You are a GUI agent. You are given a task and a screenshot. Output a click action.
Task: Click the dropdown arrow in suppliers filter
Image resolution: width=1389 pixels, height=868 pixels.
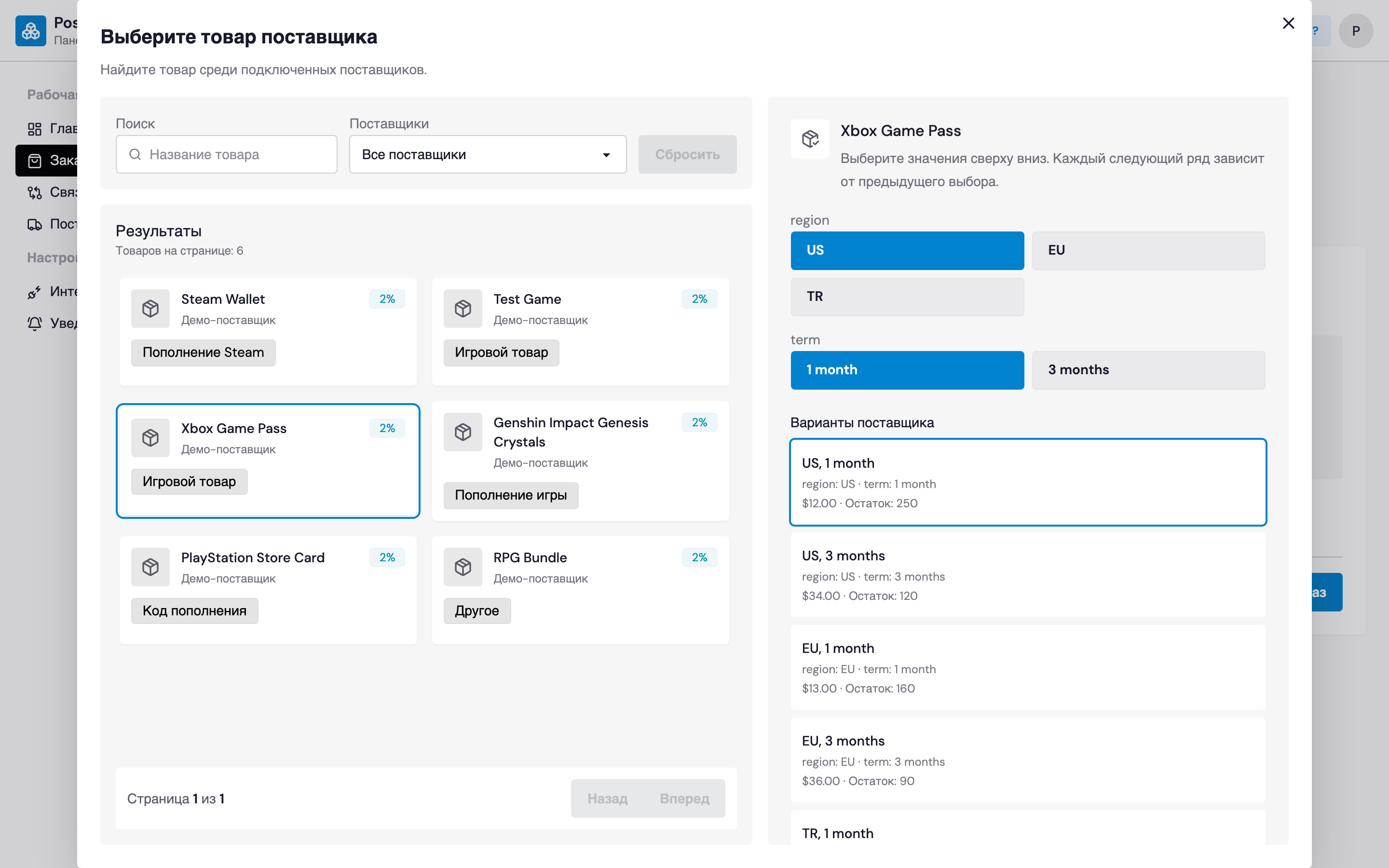point(606,155)
